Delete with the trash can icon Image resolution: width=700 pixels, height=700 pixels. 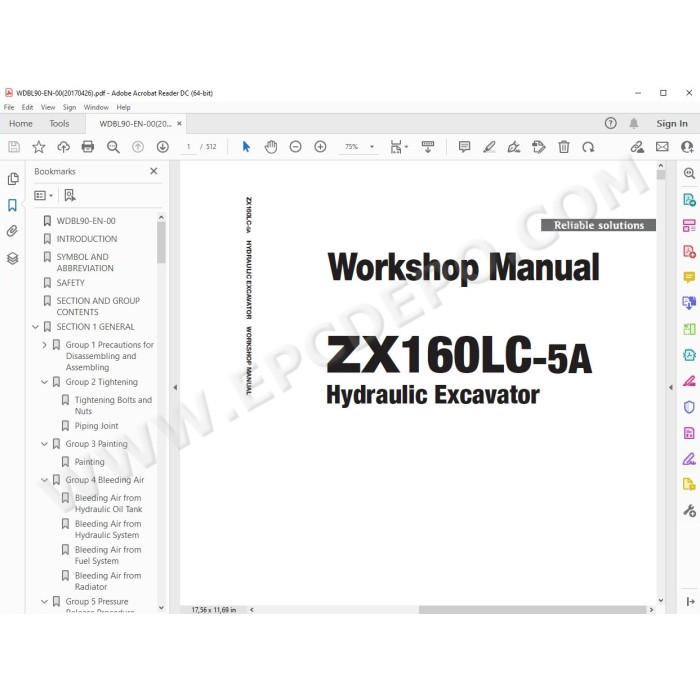tap(564, 147)
